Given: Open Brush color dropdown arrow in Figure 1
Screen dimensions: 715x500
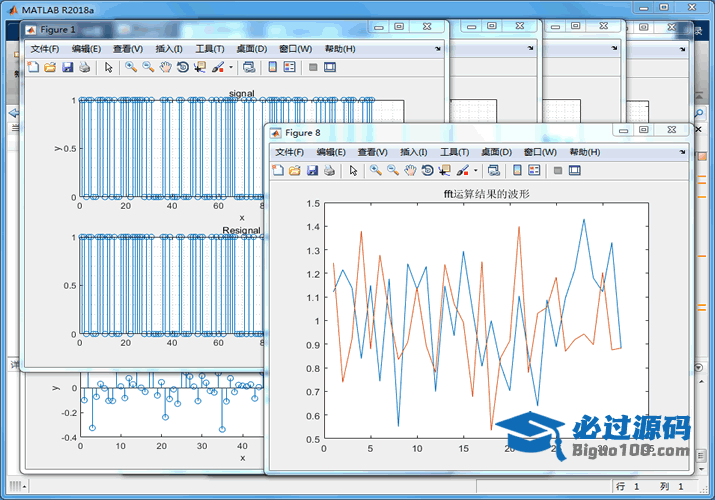Looking at the screenshot, I should tap(231, 67).
